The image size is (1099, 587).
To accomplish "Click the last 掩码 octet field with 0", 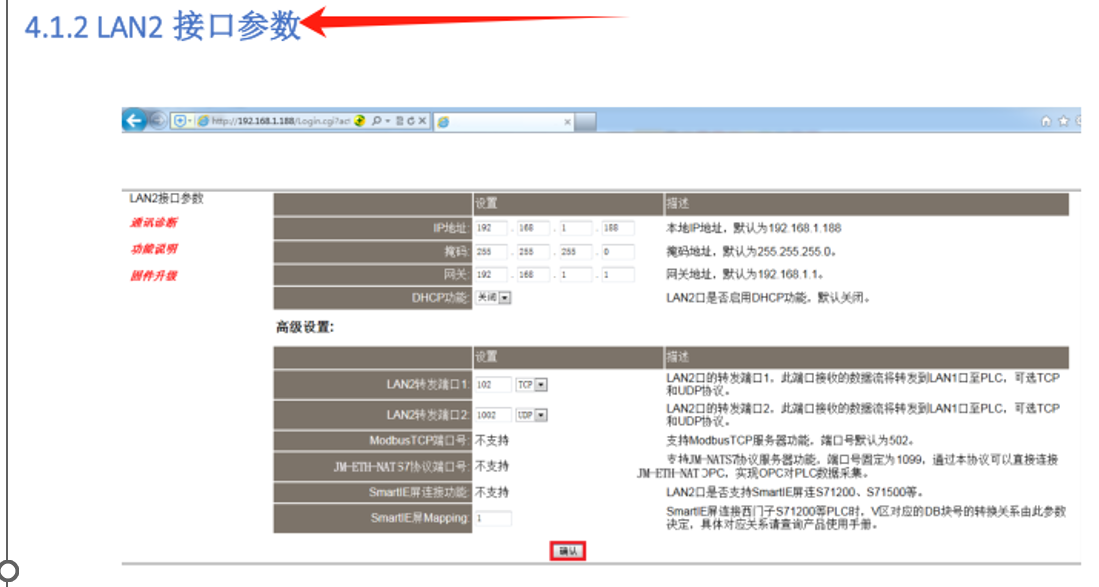I will point(619,251).
